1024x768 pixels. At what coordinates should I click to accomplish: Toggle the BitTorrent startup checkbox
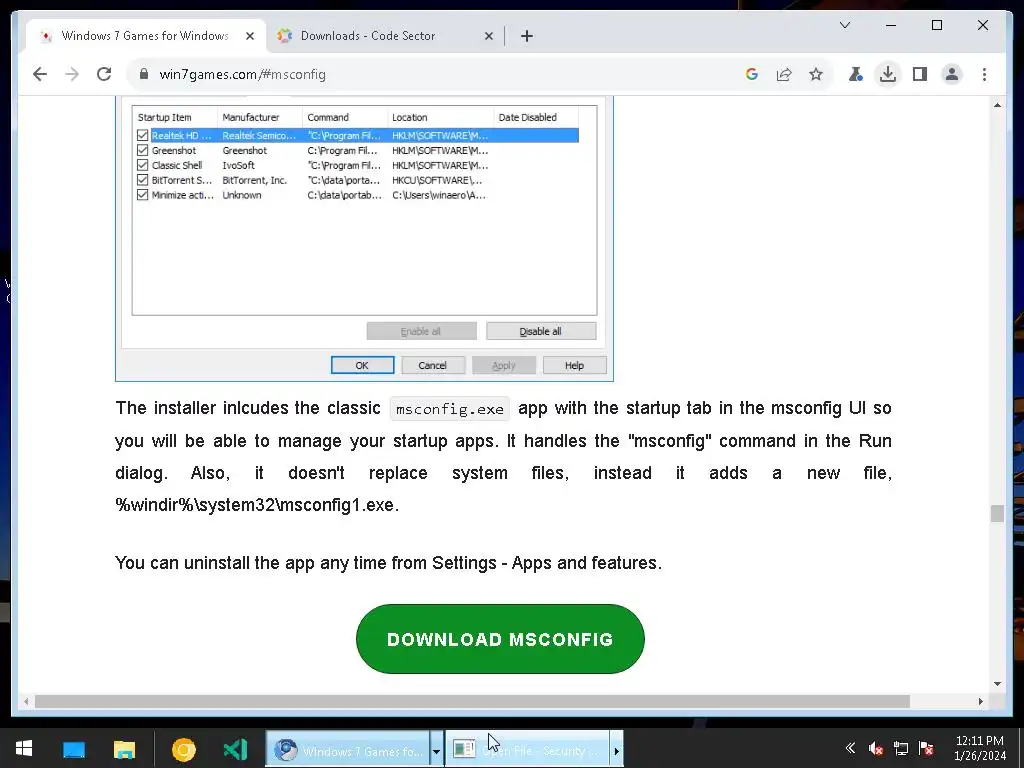(x=142, y=180)
